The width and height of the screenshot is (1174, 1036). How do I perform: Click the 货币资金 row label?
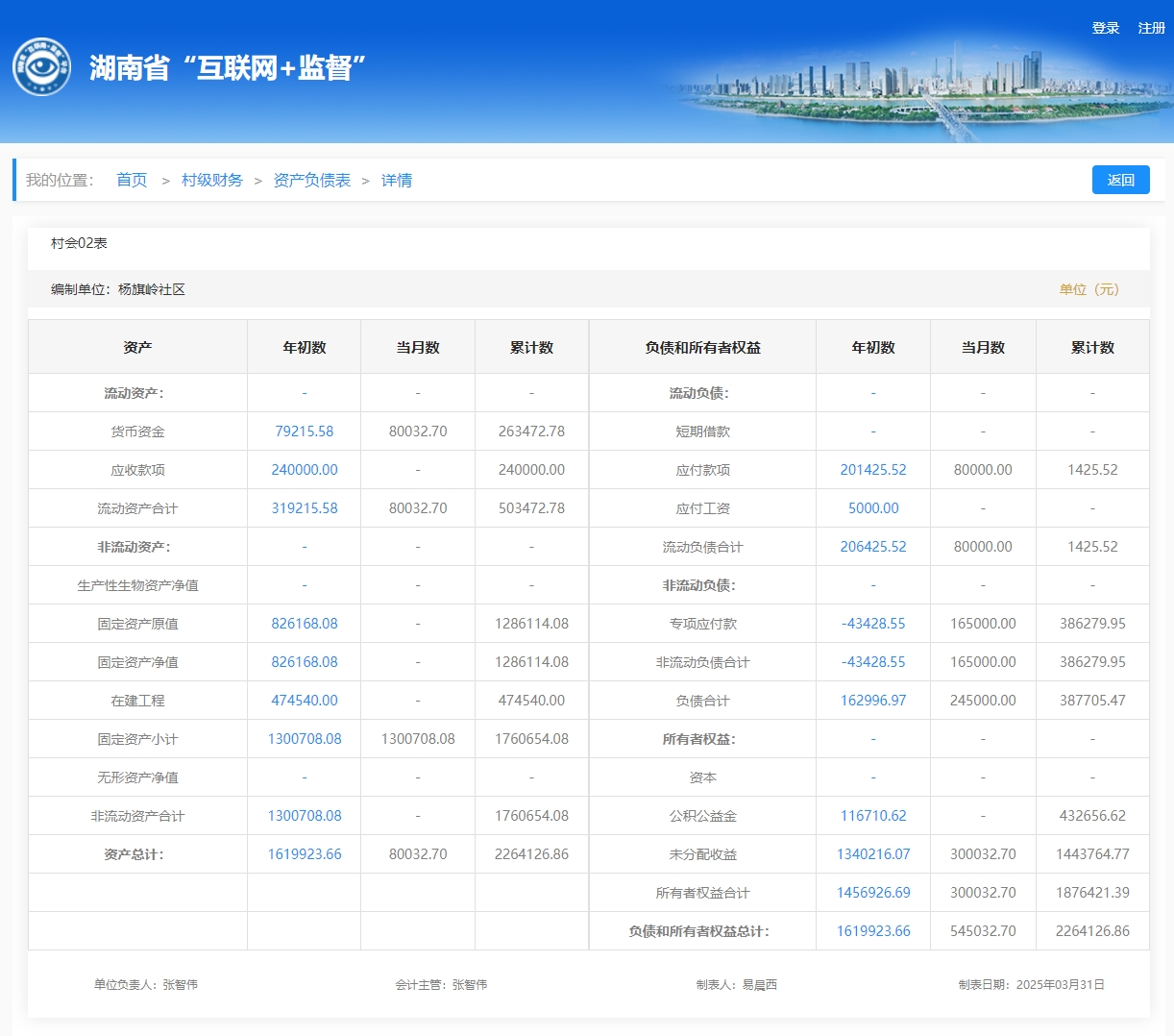coord(137,432)
